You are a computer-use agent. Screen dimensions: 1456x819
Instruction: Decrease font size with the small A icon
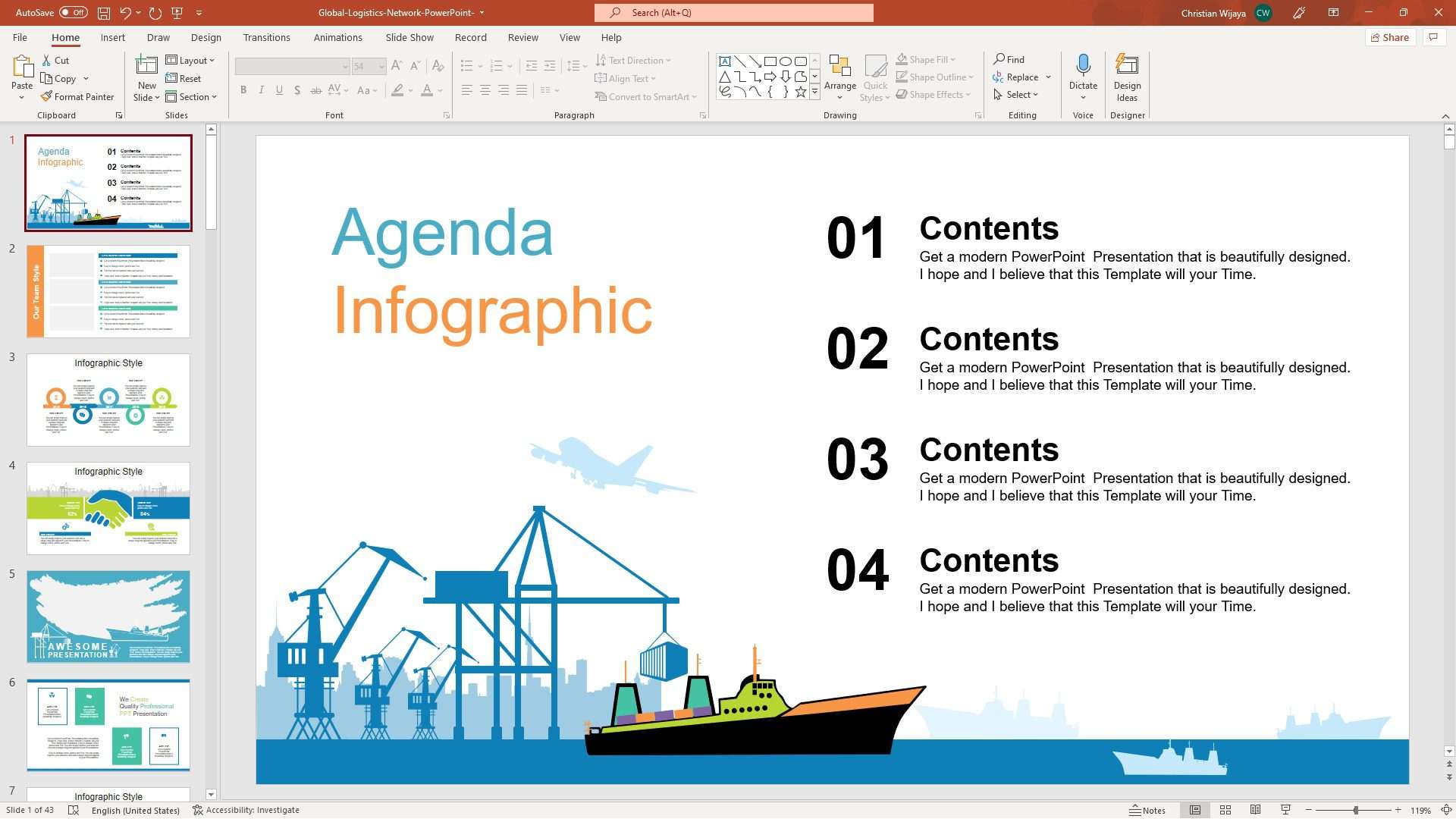pos(415,66)
